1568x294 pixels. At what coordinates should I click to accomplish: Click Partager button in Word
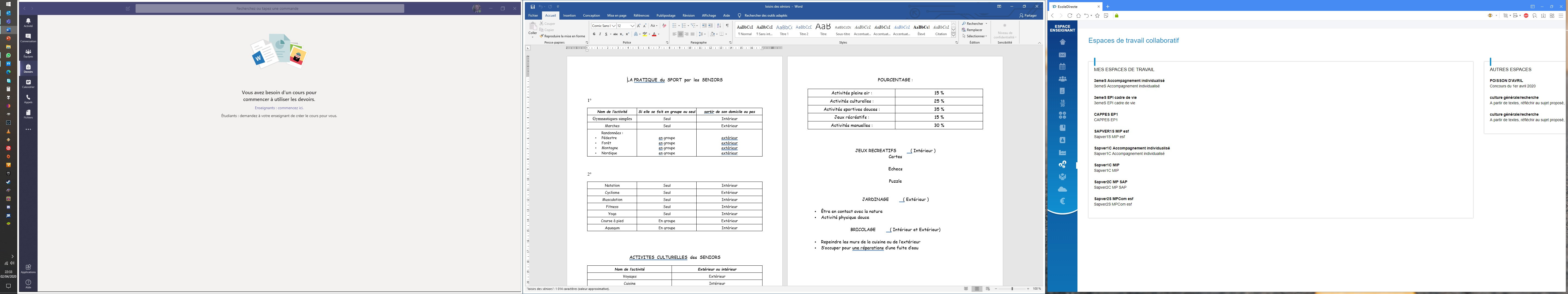1028,16
